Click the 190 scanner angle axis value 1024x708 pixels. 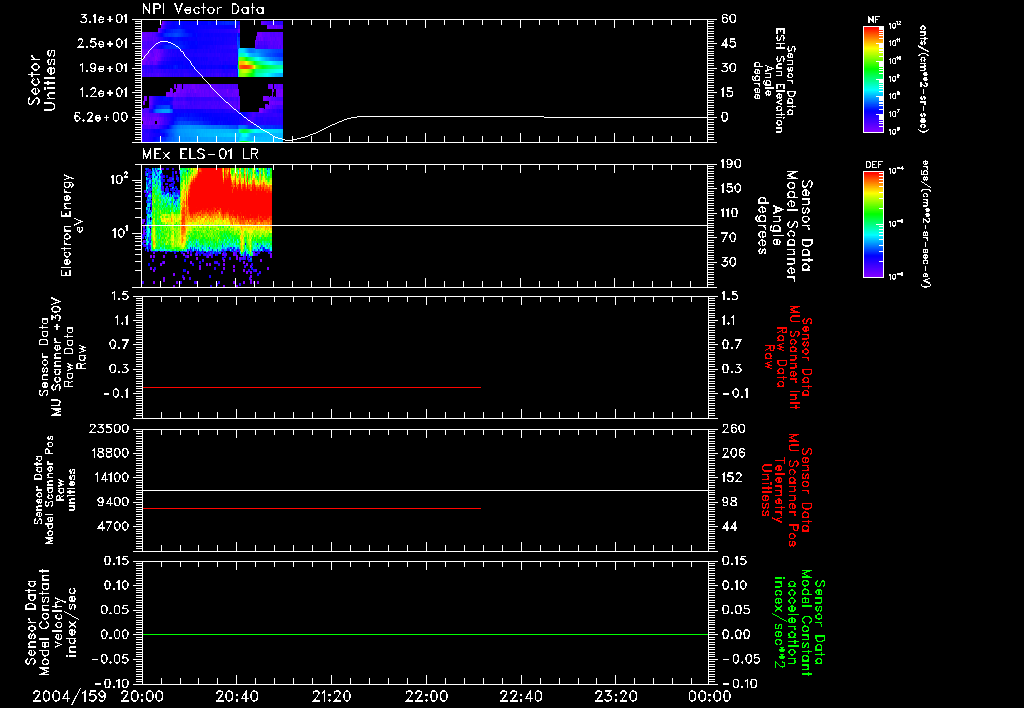click(731, 164)
